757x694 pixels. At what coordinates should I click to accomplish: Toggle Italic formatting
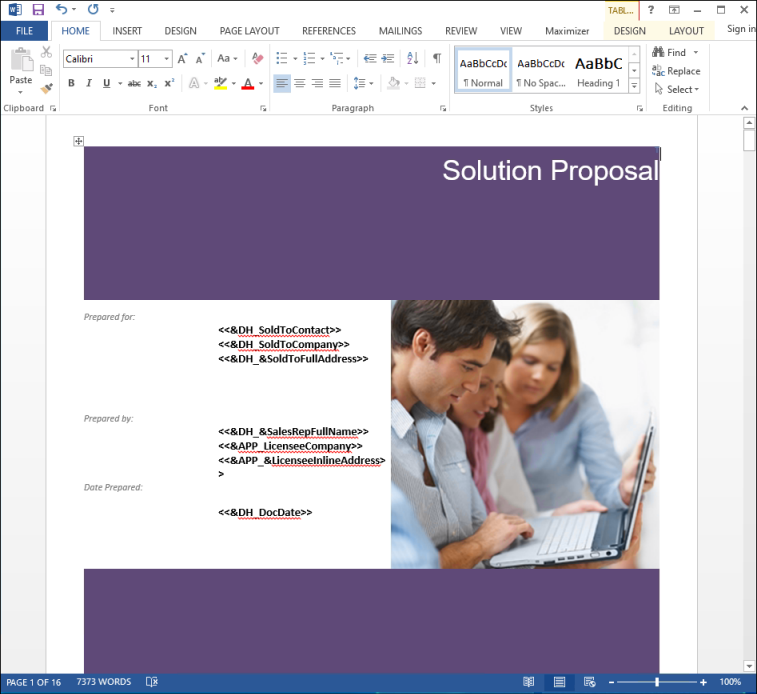[x=89, y=84]
